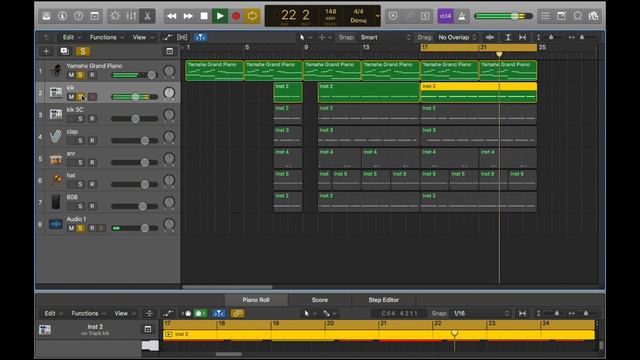Toggle green MIDI In button in Piano Roll

point(200,313)
